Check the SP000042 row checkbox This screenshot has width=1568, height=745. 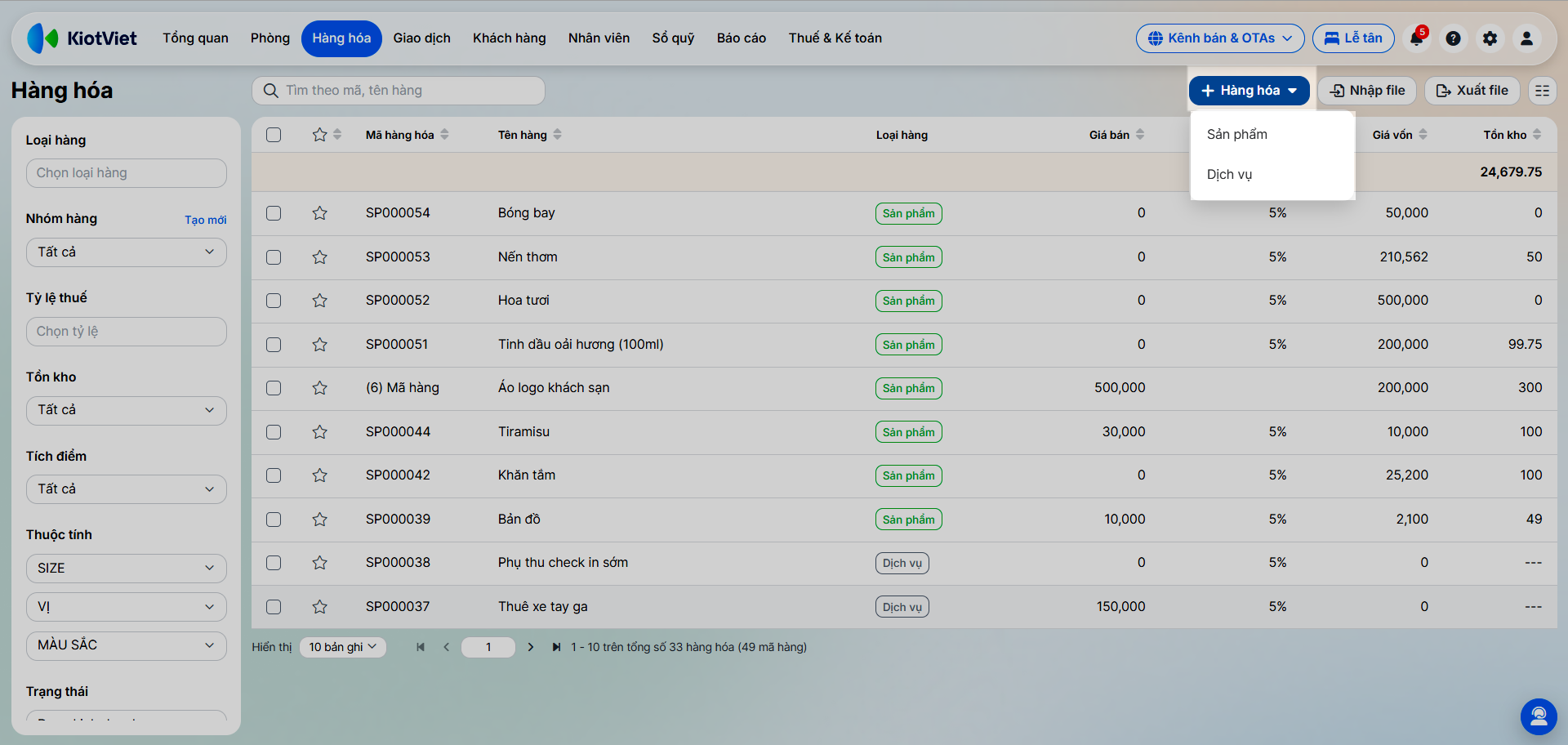click(274, 475)
